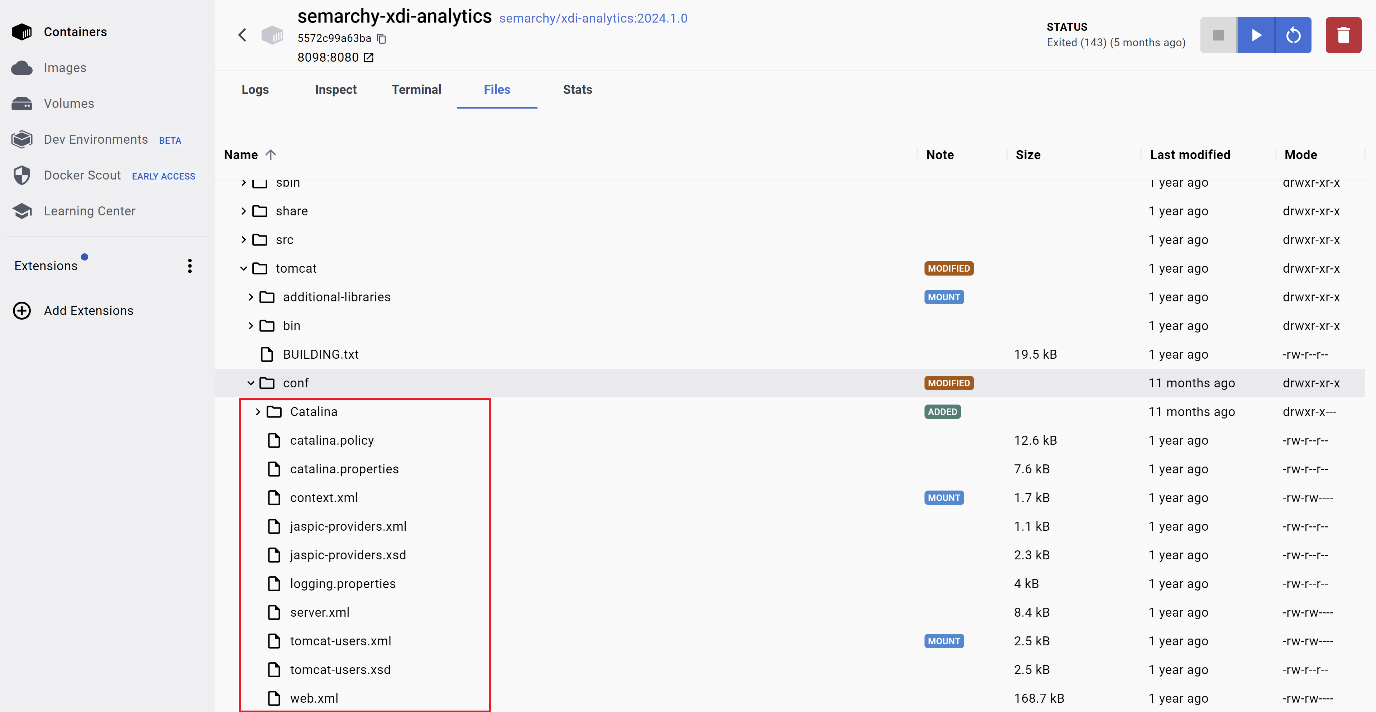Click the share folder icon

(260, 211)
